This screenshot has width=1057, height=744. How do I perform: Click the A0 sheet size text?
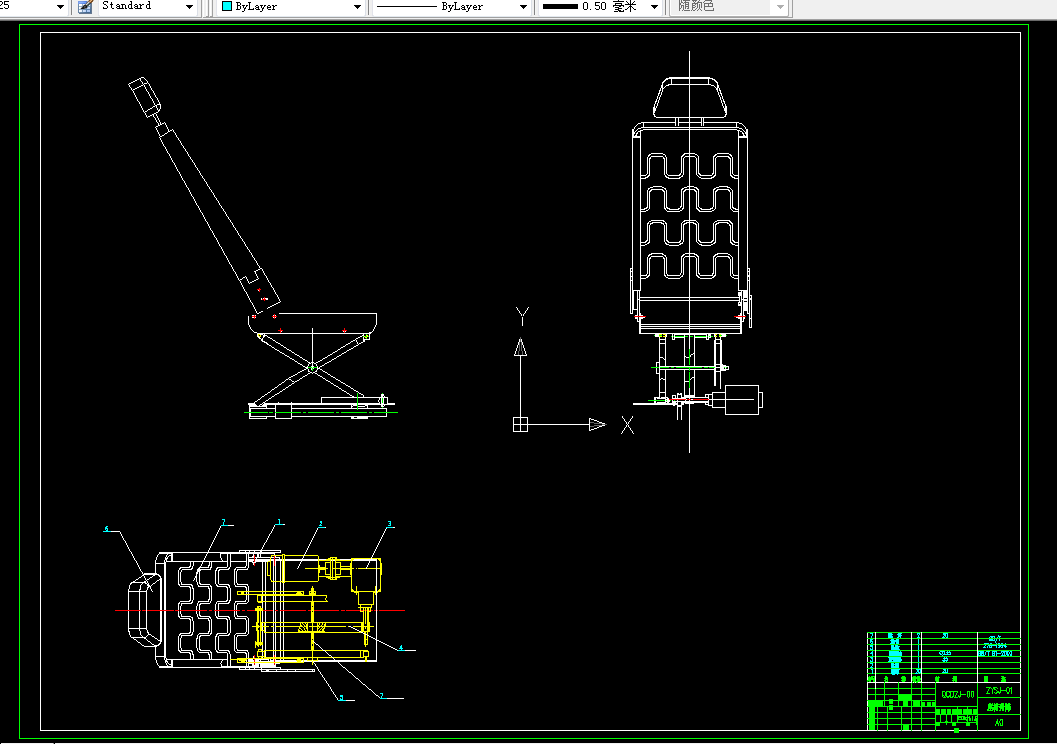click(x=999, y=722)
